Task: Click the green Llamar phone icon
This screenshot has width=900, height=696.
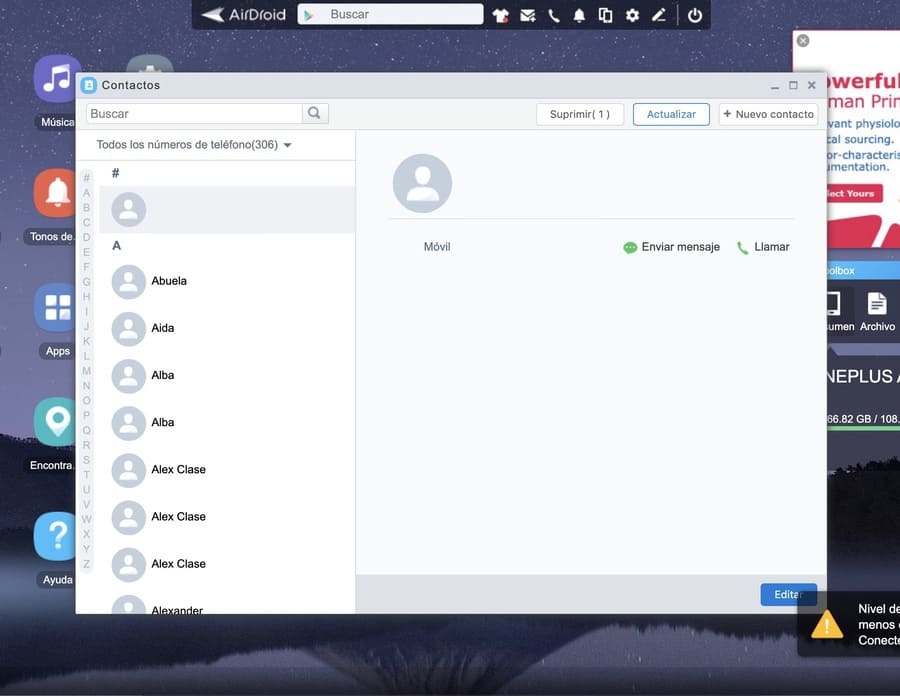Action: pyautogui.click(x=742, y=247)
